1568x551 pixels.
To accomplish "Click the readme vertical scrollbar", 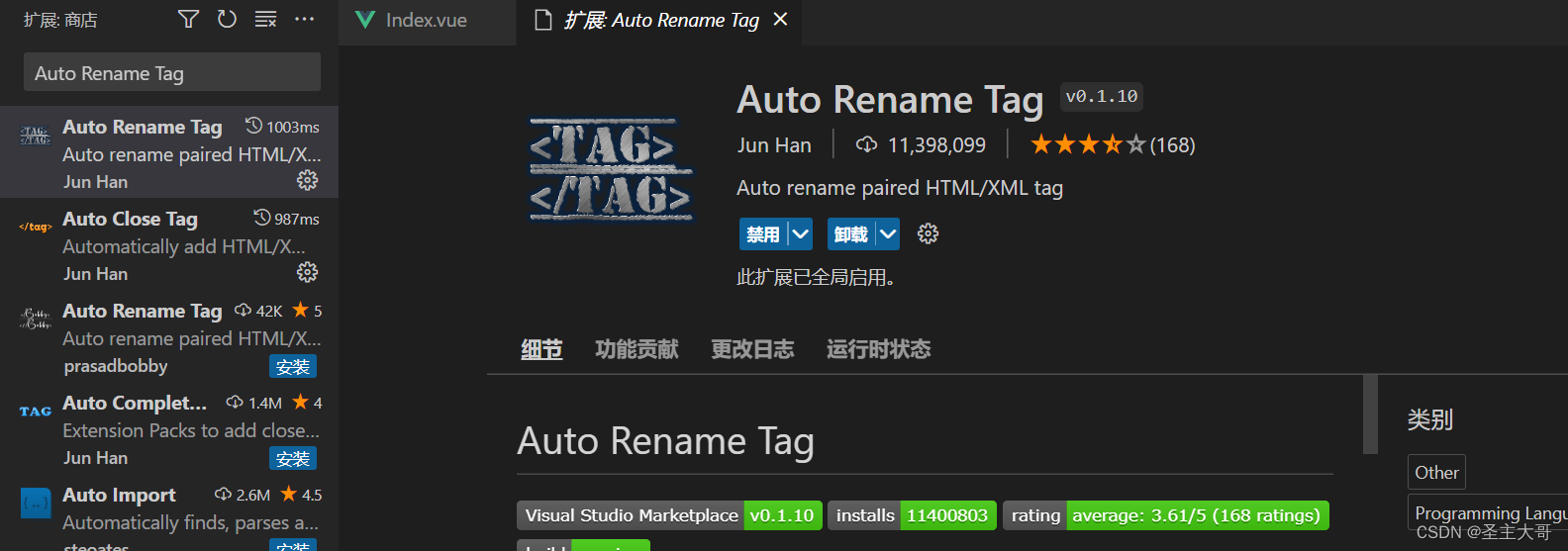I will [1370, 413].
